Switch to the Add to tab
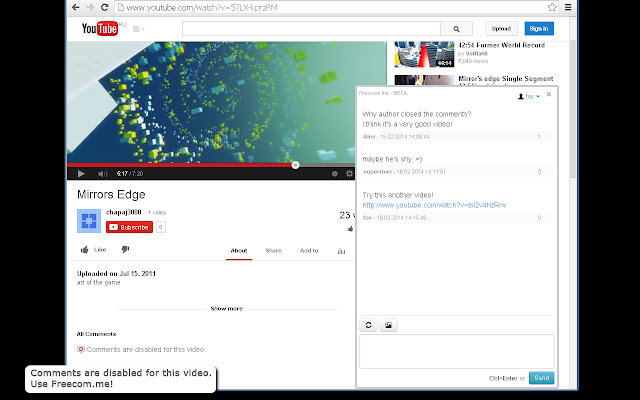 [309, 251]
